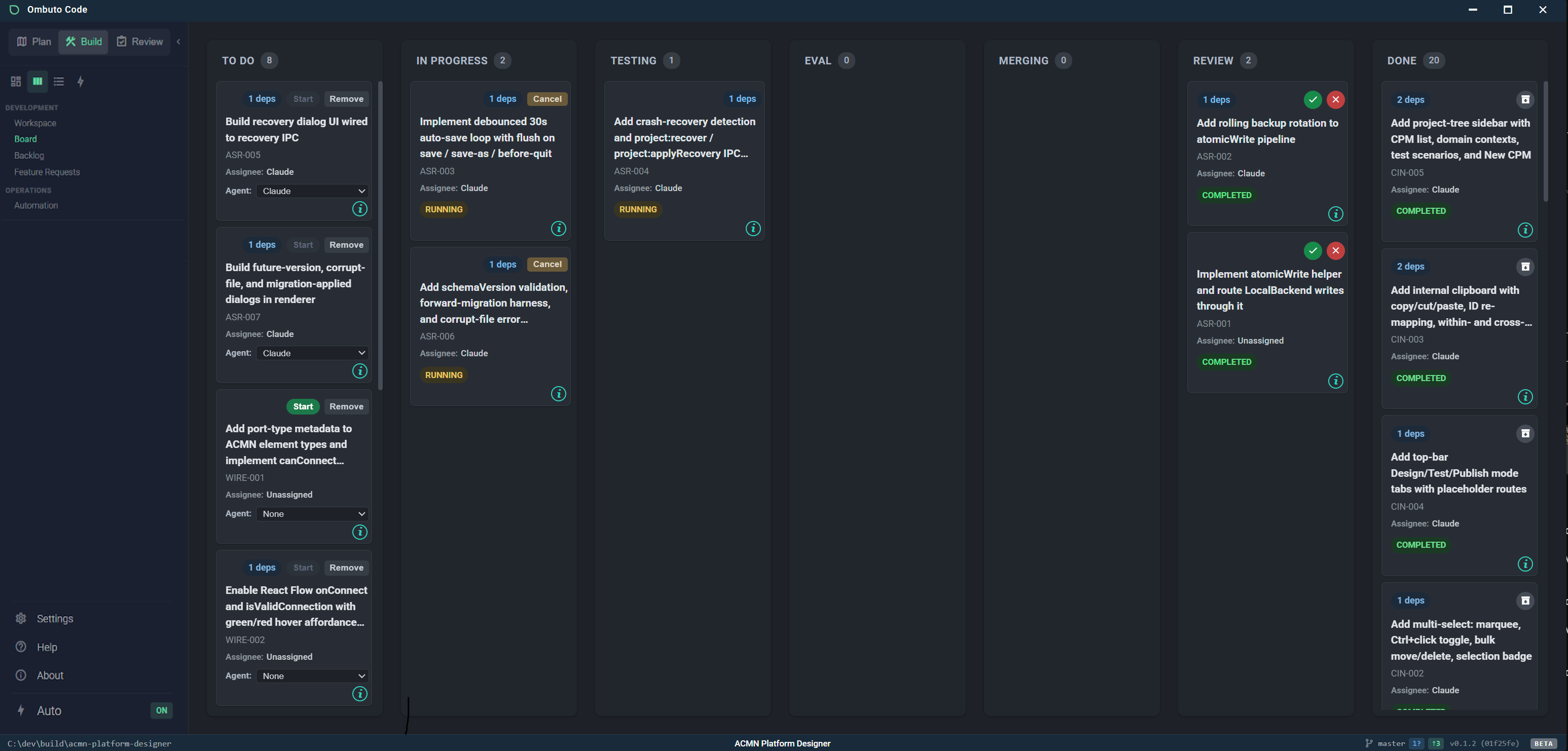Viewport: 1568px width, 751px height.
Task: Toggle the Auto mode ON switch
Action: click(x=161, y=710)
